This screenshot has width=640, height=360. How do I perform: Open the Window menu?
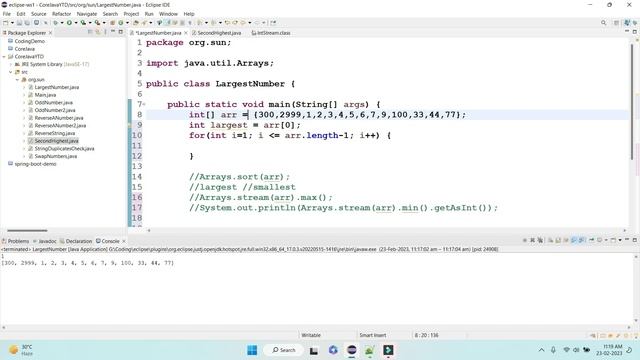click(x=168, y=14)
